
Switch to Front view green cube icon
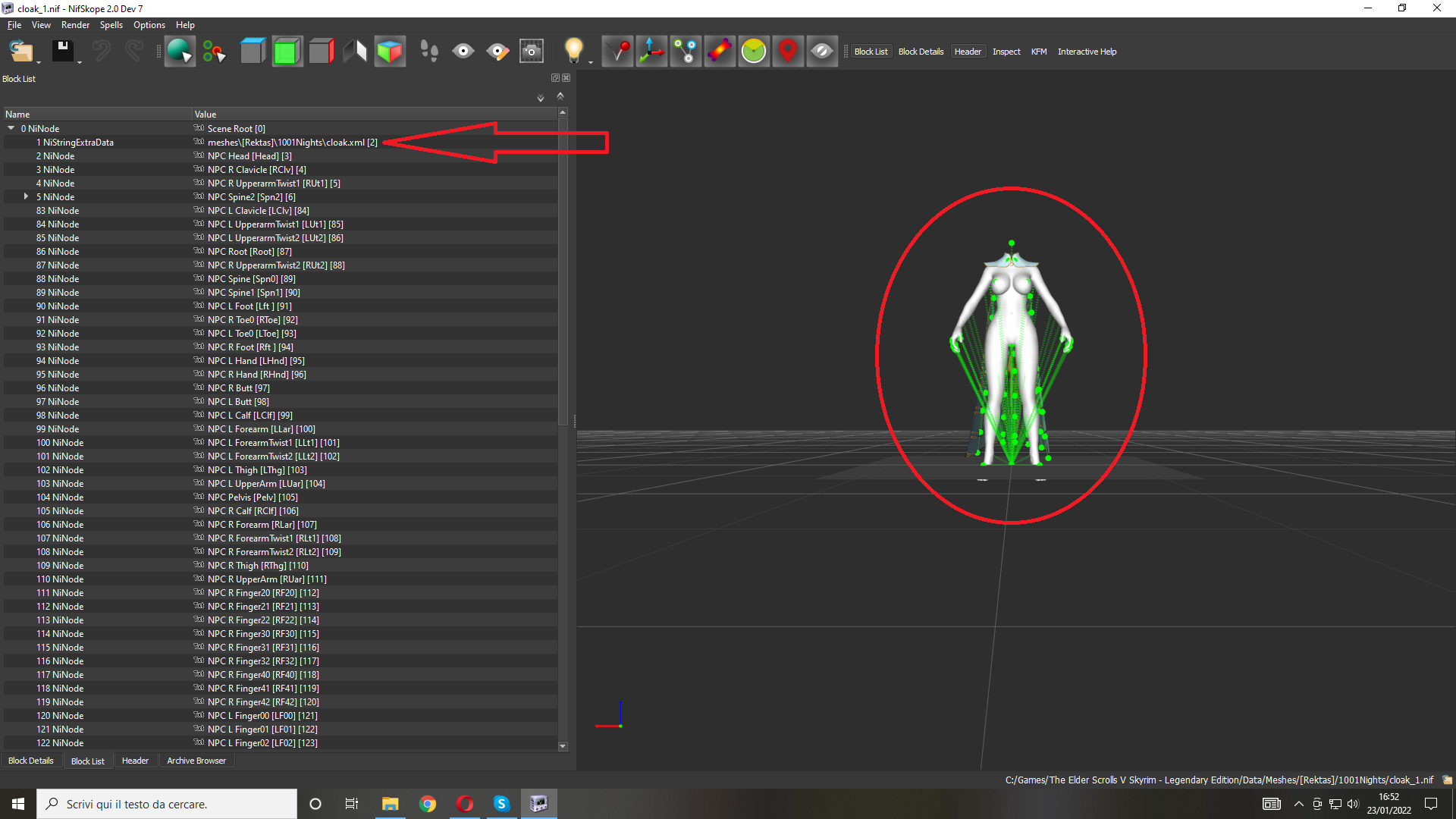(x=287, y=52)
